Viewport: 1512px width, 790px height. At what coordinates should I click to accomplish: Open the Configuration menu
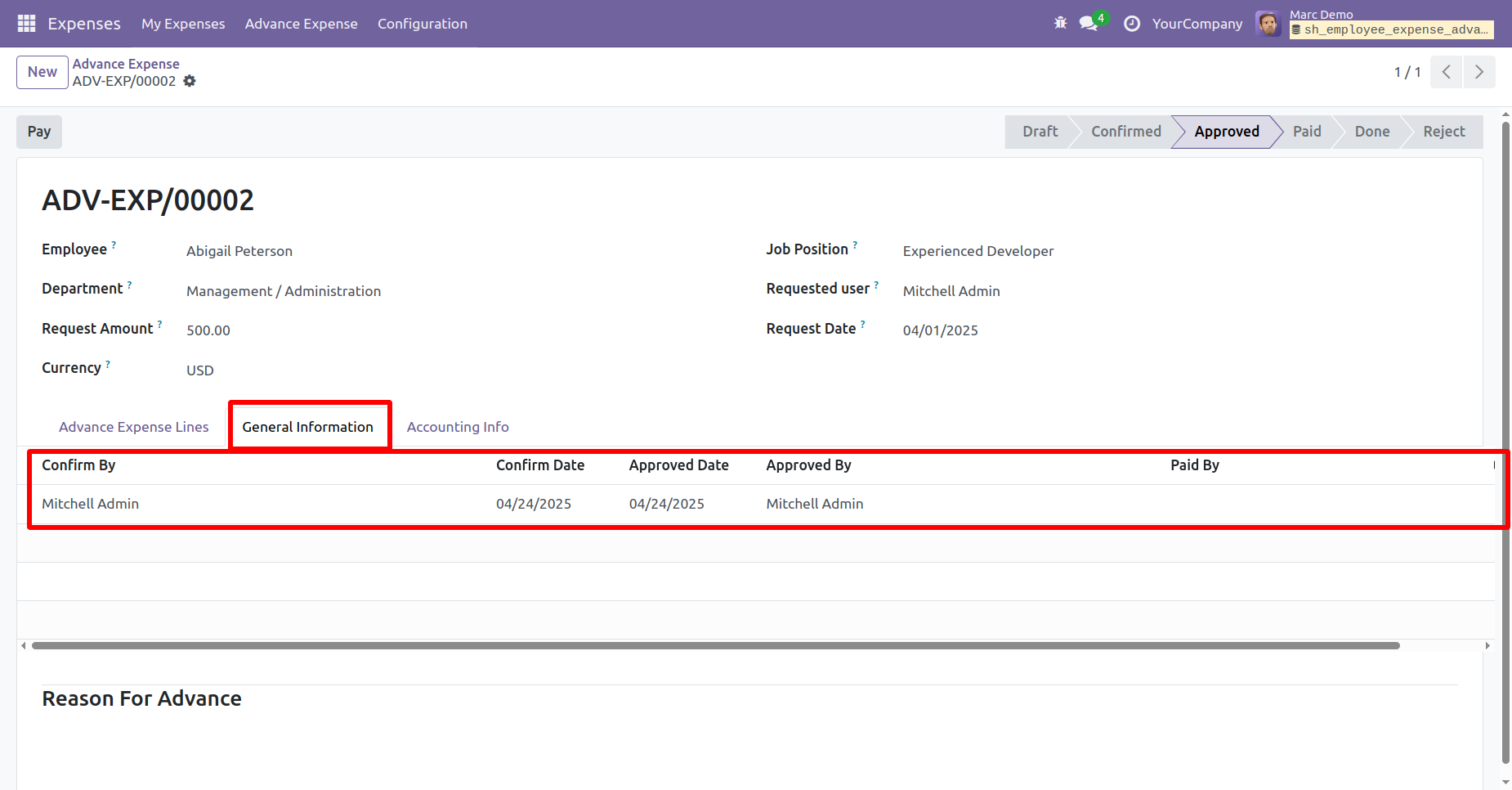coord(423,24)
